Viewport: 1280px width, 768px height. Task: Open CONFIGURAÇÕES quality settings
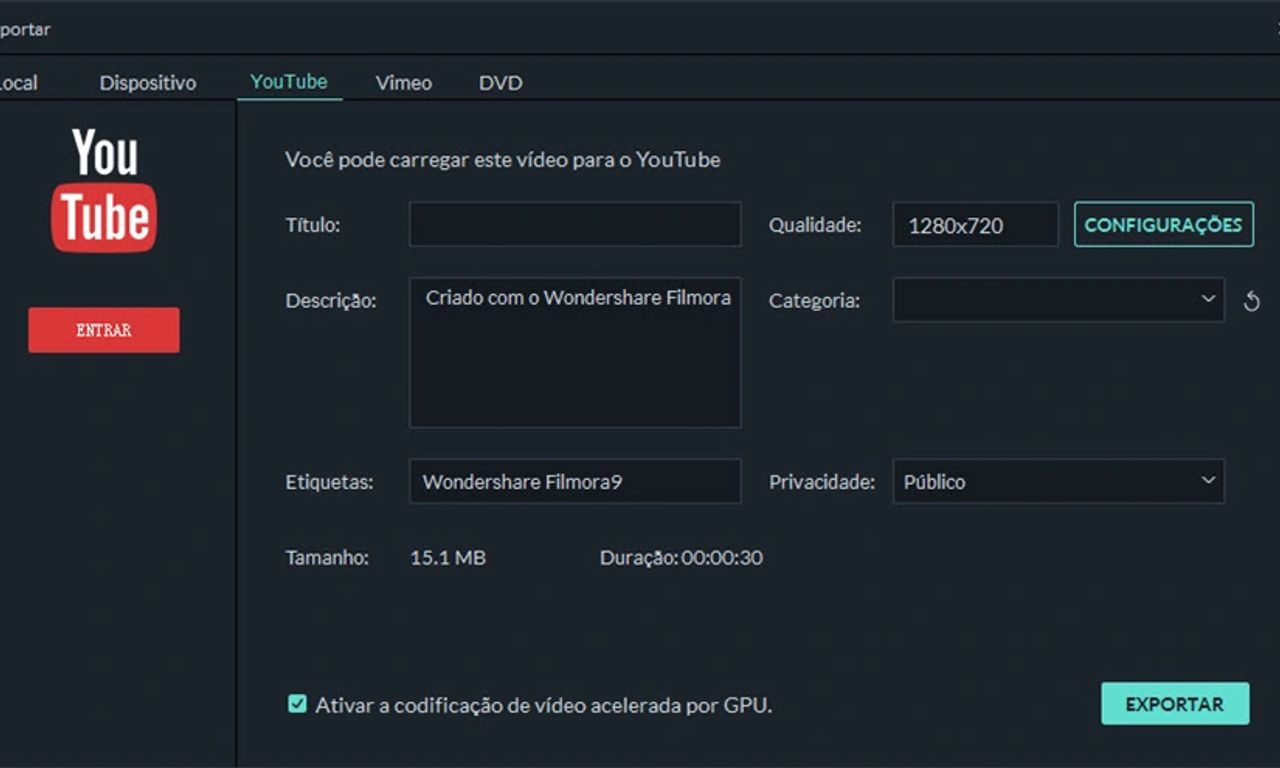1163,225
